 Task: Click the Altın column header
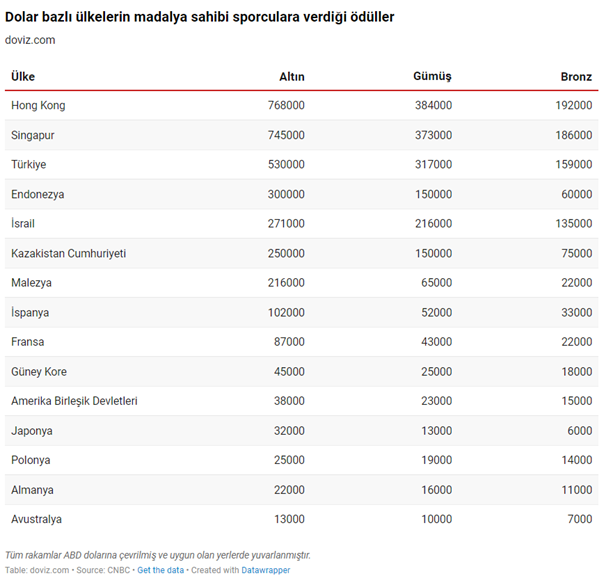tap(291, 77)
